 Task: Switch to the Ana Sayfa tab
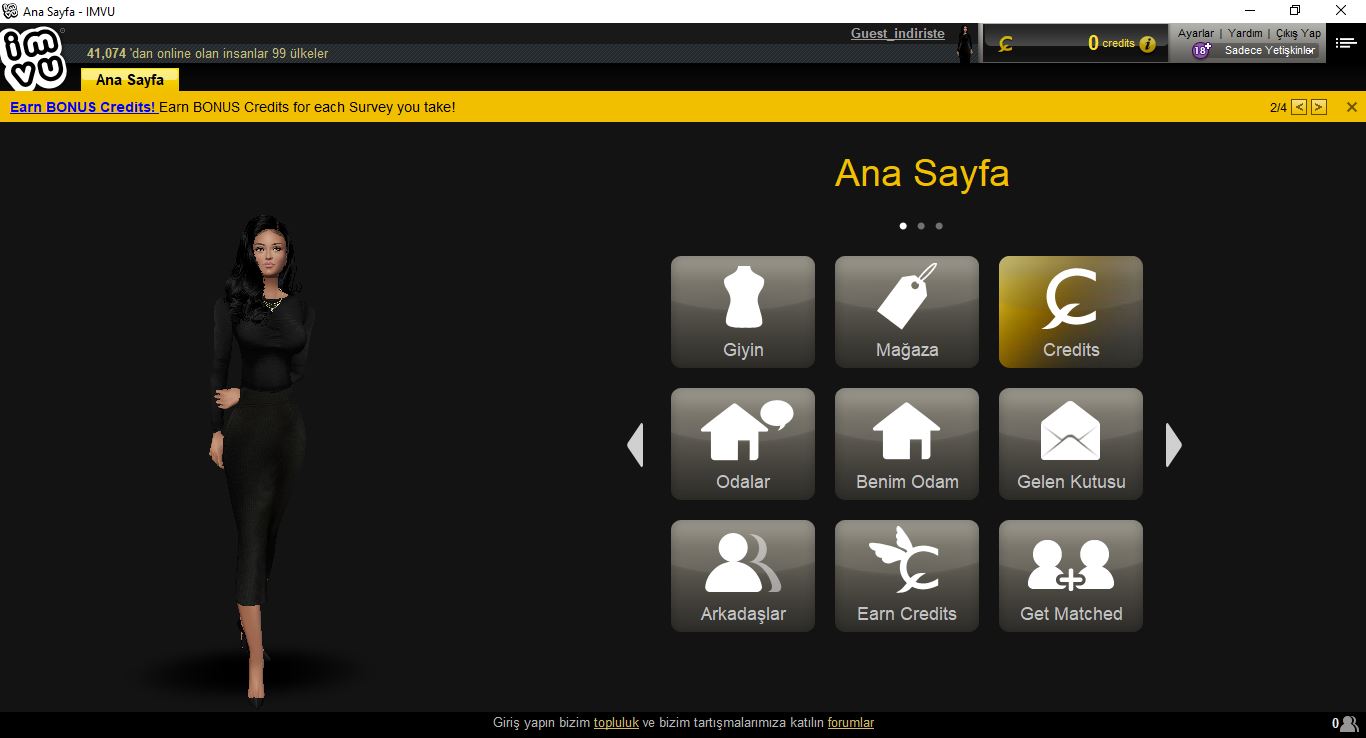coord(130,80)
